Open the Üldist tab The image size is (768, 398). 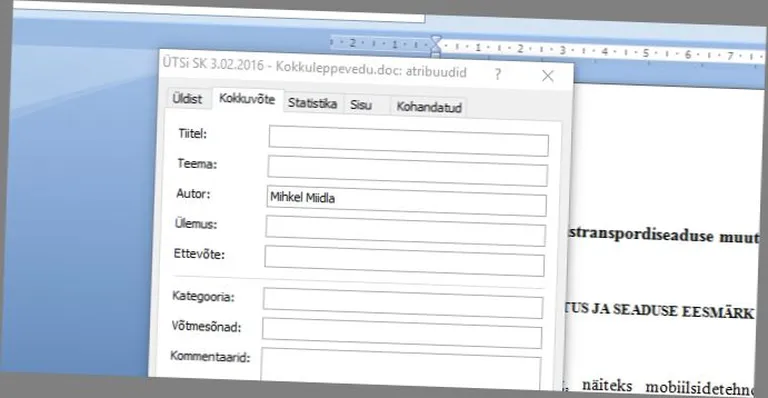pos(187,98)
